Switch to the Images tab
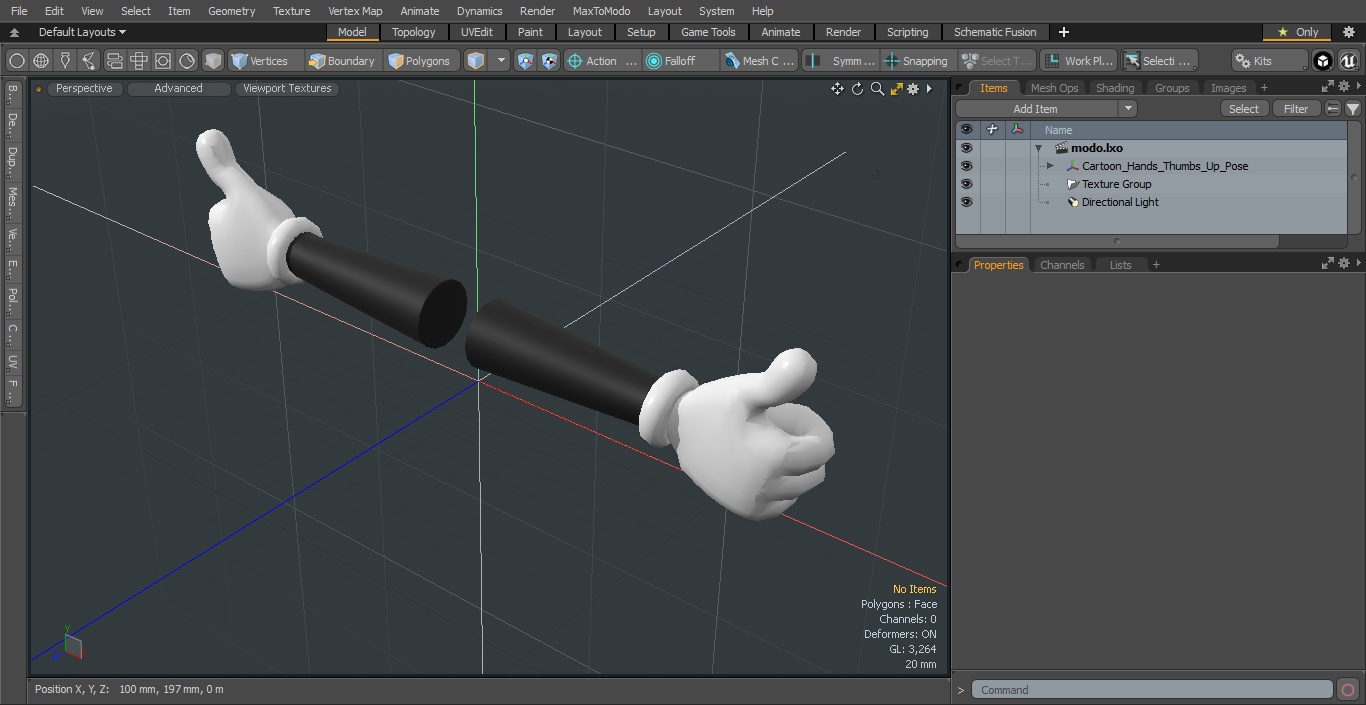 click(x=1228, y=88)
